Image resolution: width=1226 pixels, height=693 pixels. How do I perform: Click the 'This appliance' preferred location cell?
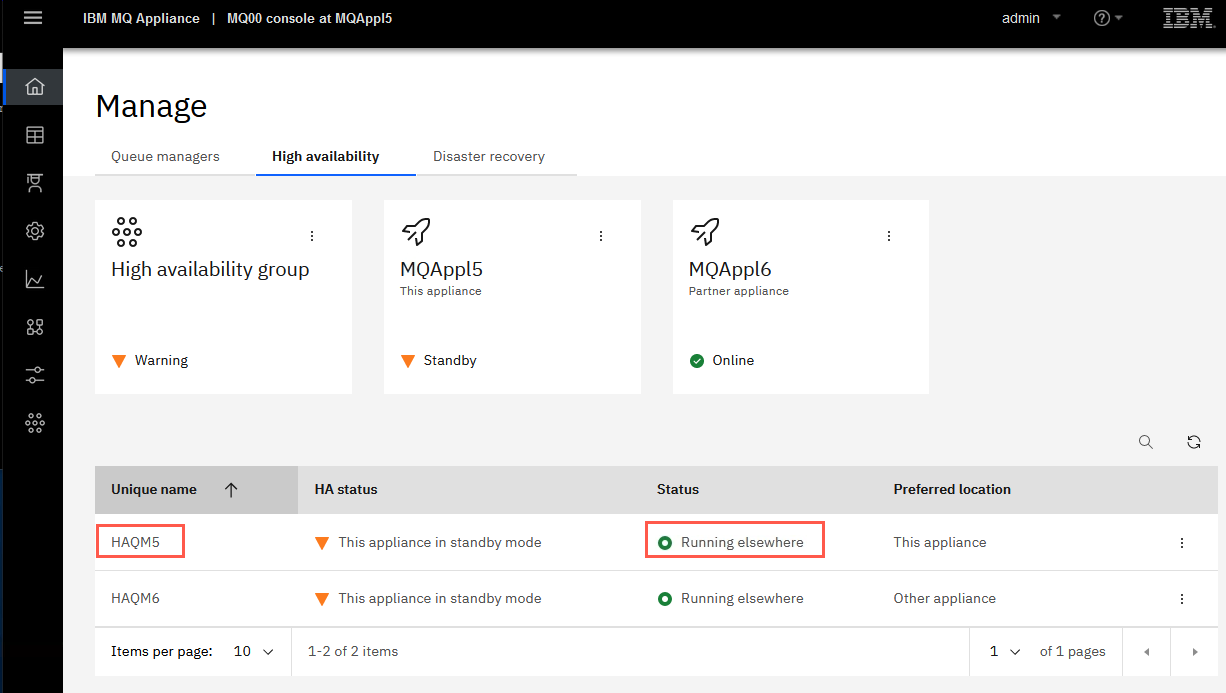tap(940, 542)
